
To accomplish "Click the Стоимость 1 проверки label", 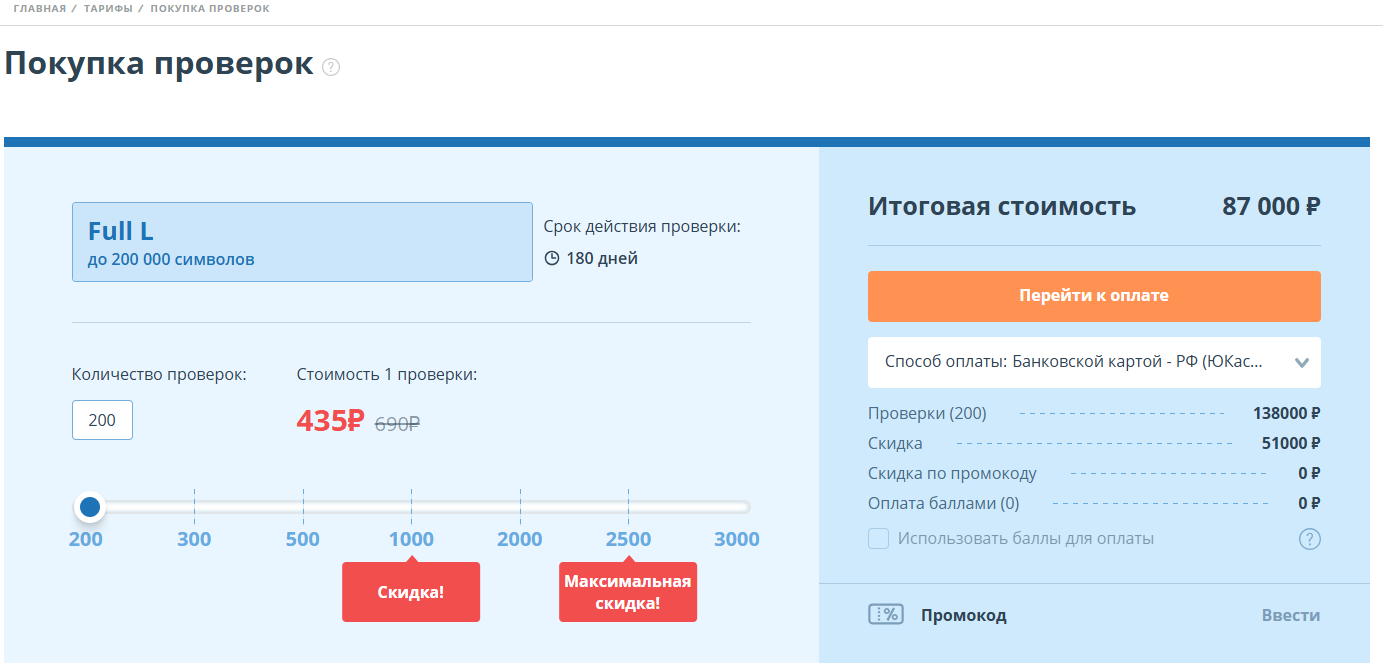I will [387, 375].
